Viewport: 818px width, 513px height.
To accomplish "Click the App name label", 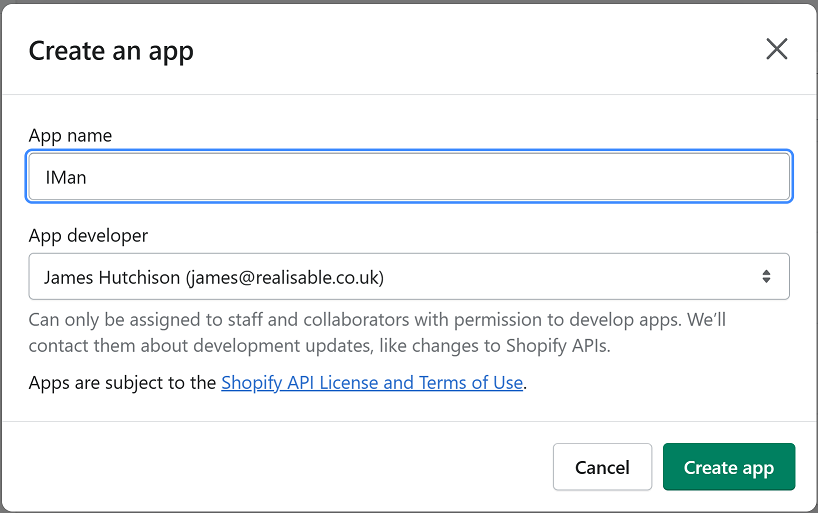I will pos(70,135).
